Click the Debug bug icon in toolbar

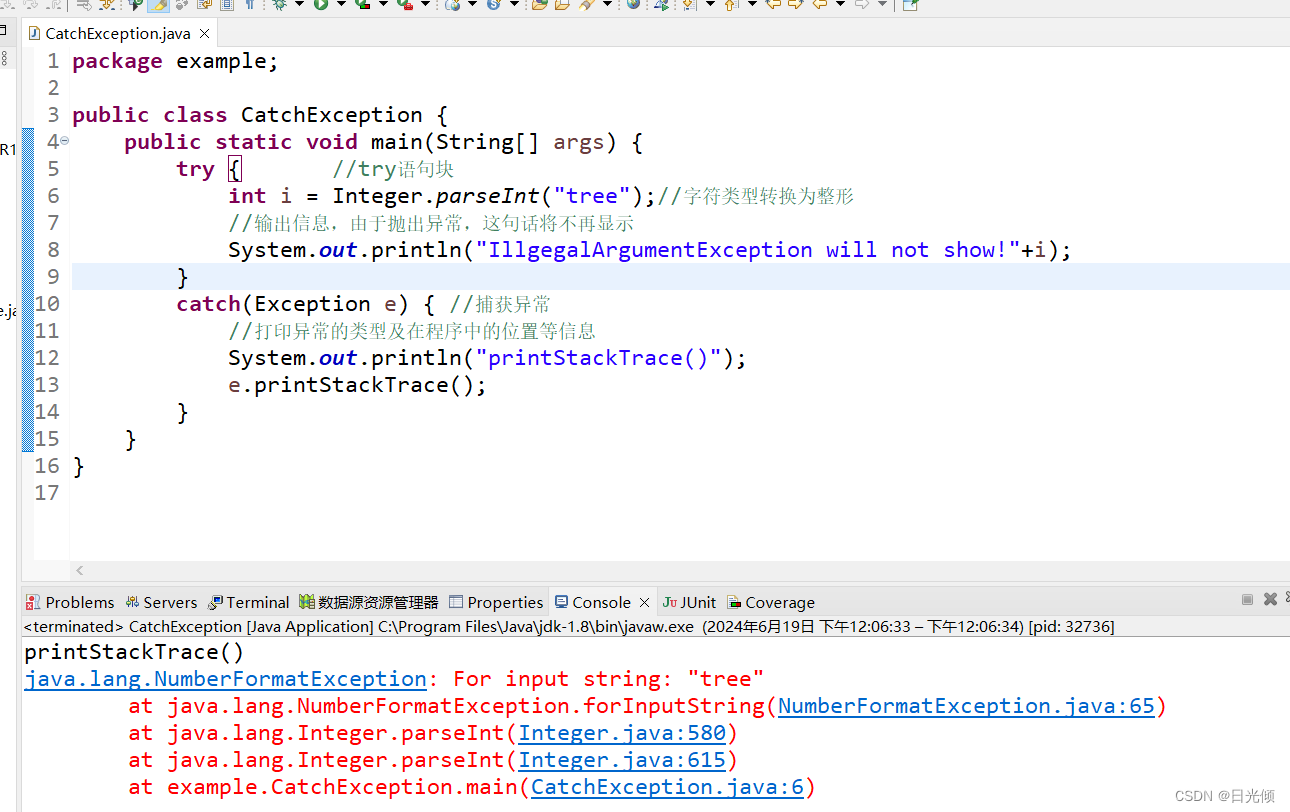[278, 5]
